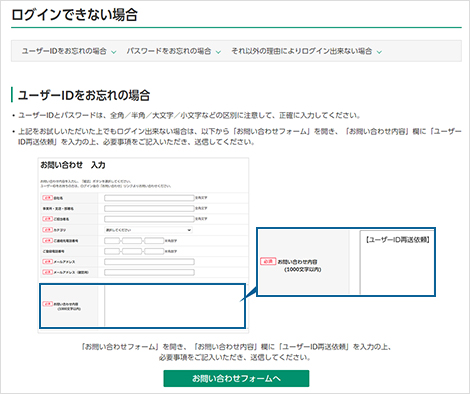The height and width of the screenshot is (394, 470).
Task: Click chevron beside ユーザーIDをお忘れの場合 link
Action: (x=114, y=52)
